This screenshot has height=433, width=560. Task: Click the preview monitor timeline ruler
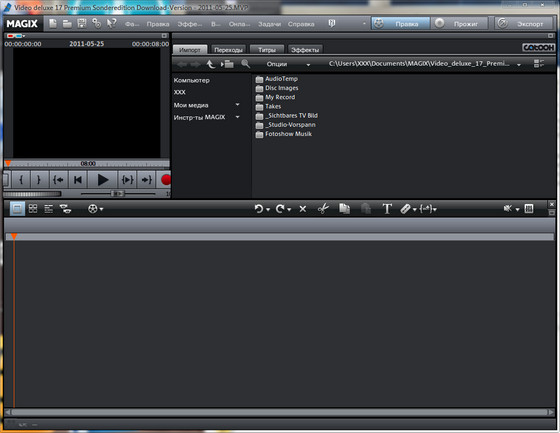coord(87,164)
